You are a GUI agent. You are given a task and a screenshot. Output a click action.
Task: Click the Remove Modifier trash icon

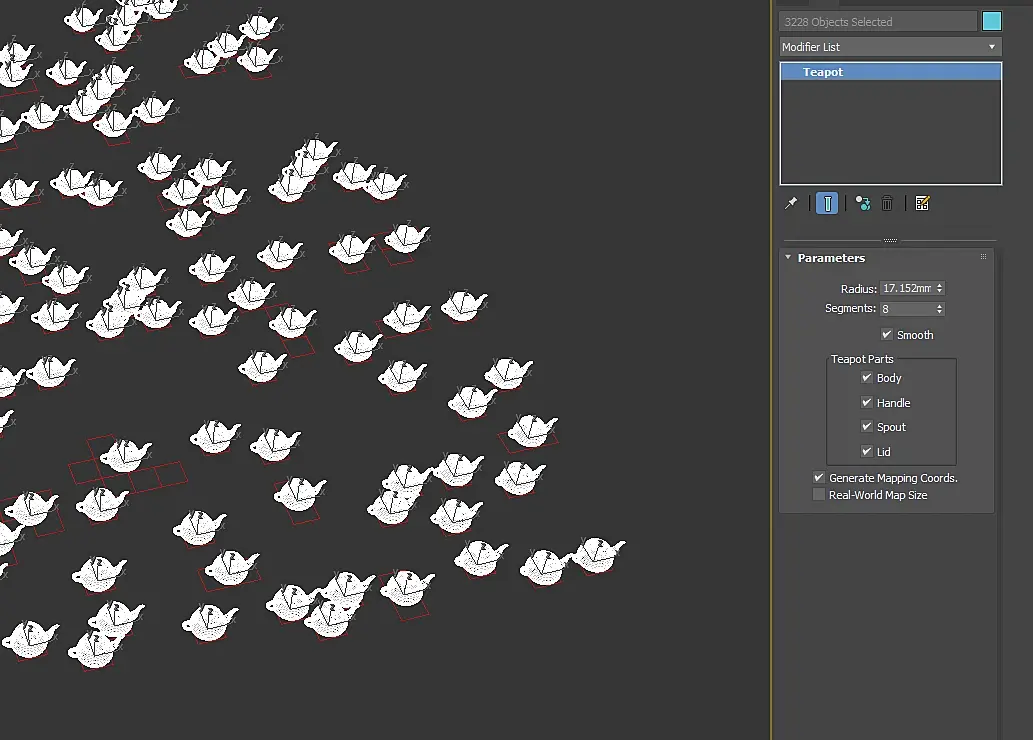887,204
